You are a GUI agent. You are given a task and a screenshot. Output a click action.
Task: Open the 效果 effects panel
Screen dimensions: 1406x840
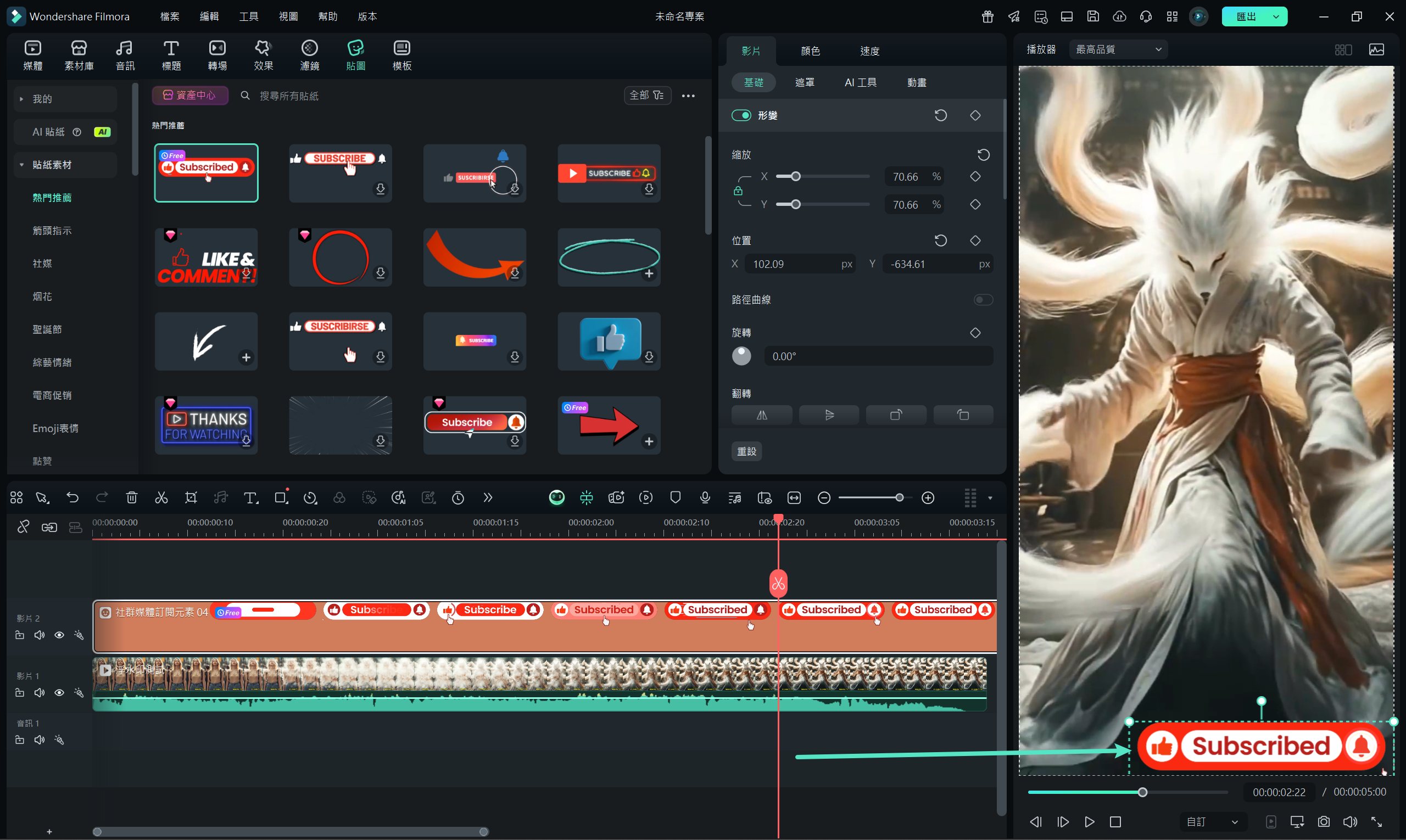pyautogui.click(x=263, y=55)
